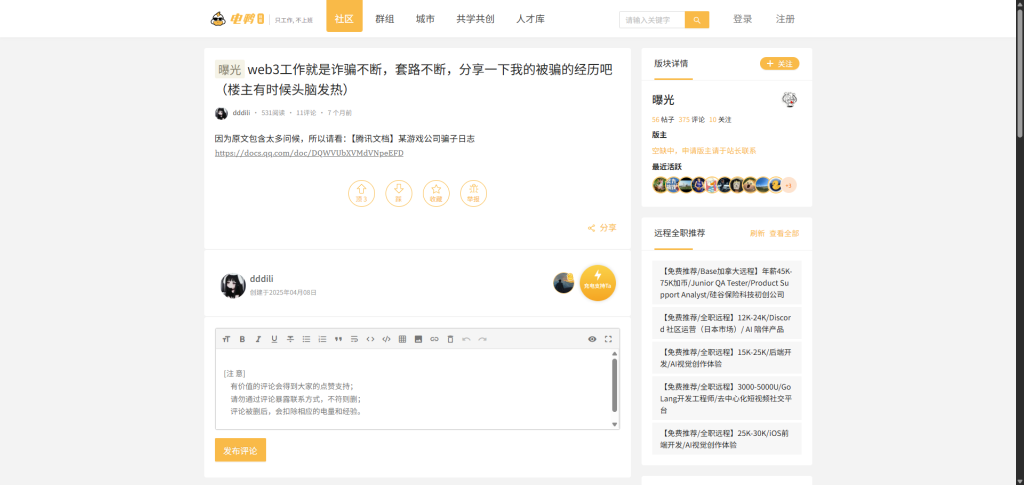Expand the +3 more active users bubble
The width and height of the screenshot is (1024, 485).
[x=789, y=185]
